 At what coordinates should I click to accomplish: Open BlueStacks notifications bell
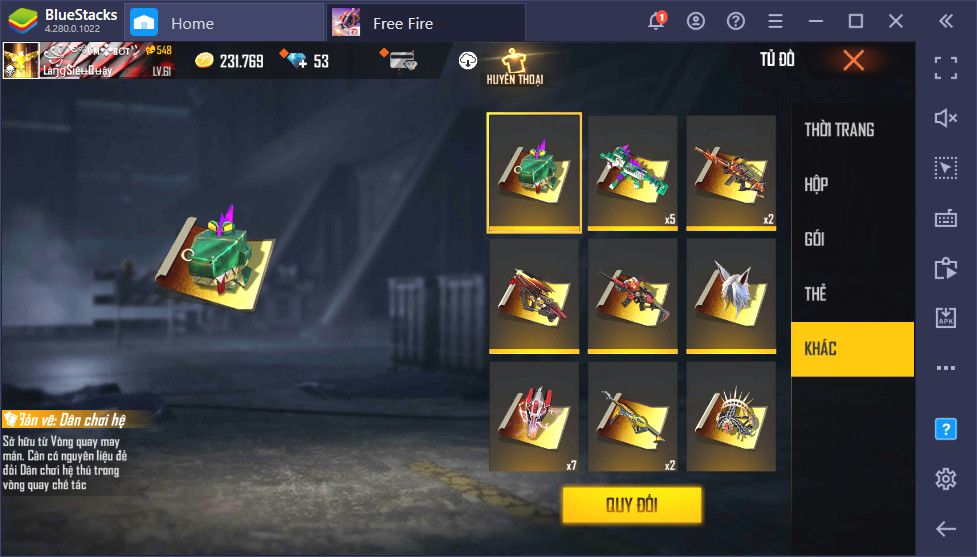tap(657, 21)
